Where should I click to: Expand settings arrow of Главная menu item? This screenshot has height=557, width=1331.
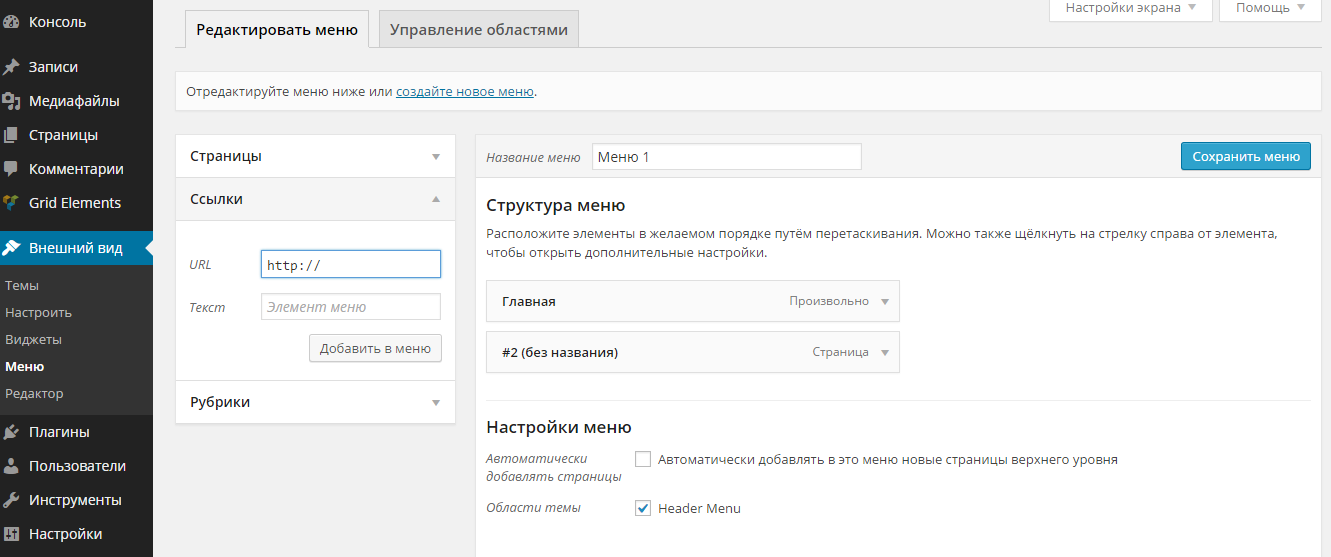tap(885, 301)
